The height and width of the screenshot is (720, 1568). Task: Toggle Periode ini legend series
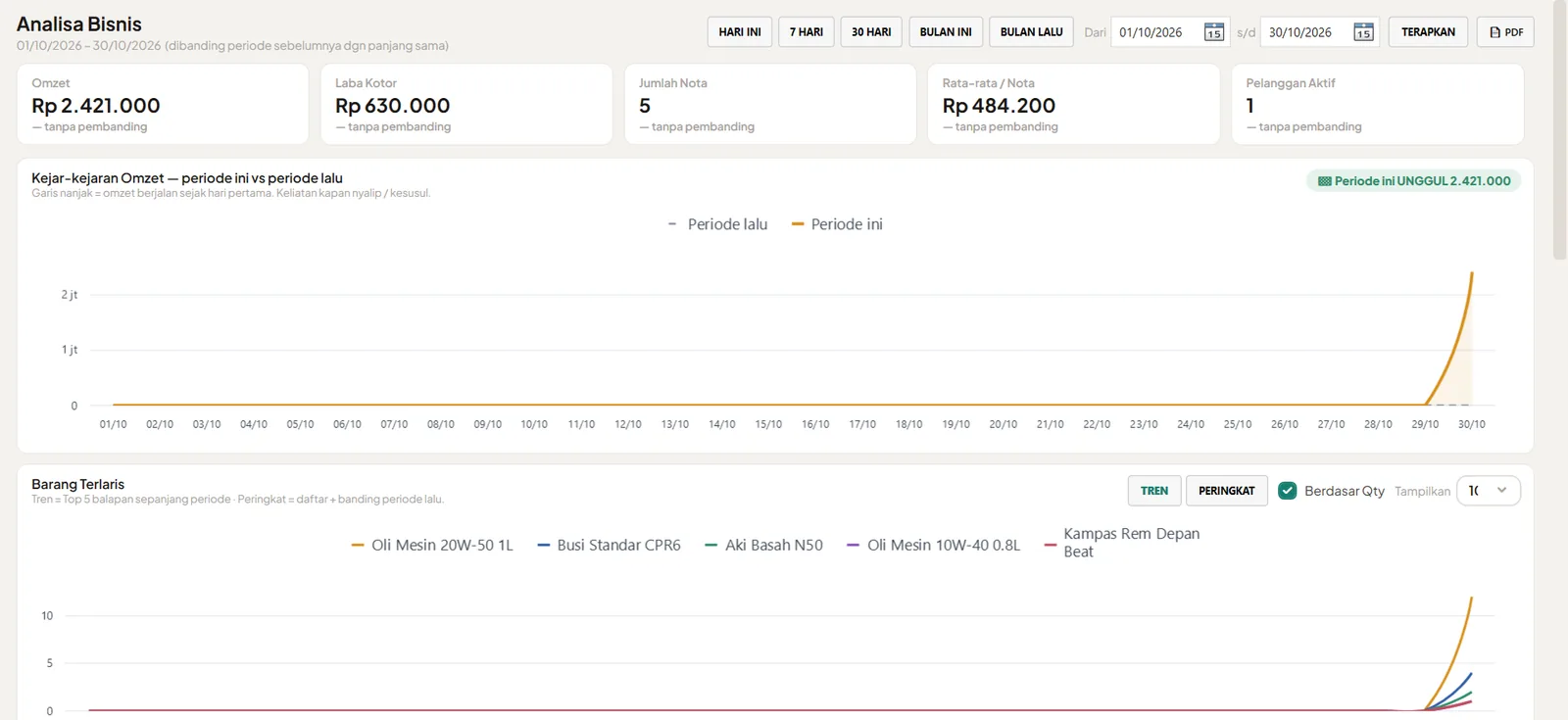coord(837,224)
